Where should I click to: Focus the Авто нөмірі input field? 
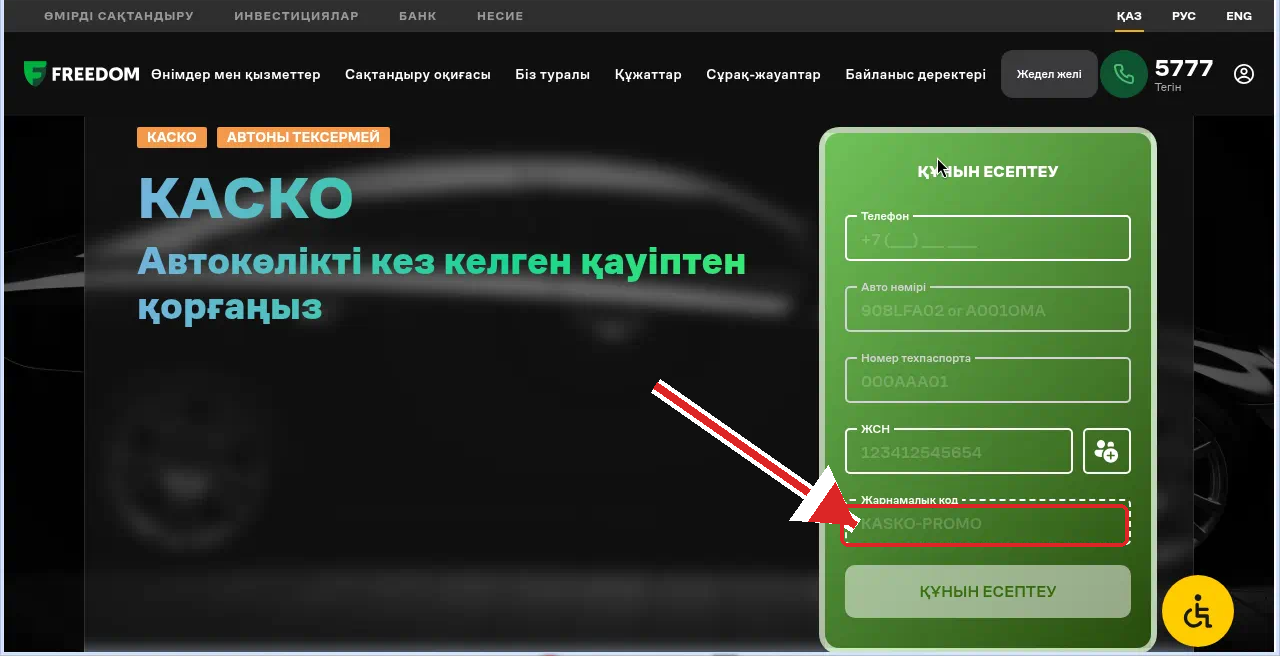pyautogui.click(x=988, y=309)
